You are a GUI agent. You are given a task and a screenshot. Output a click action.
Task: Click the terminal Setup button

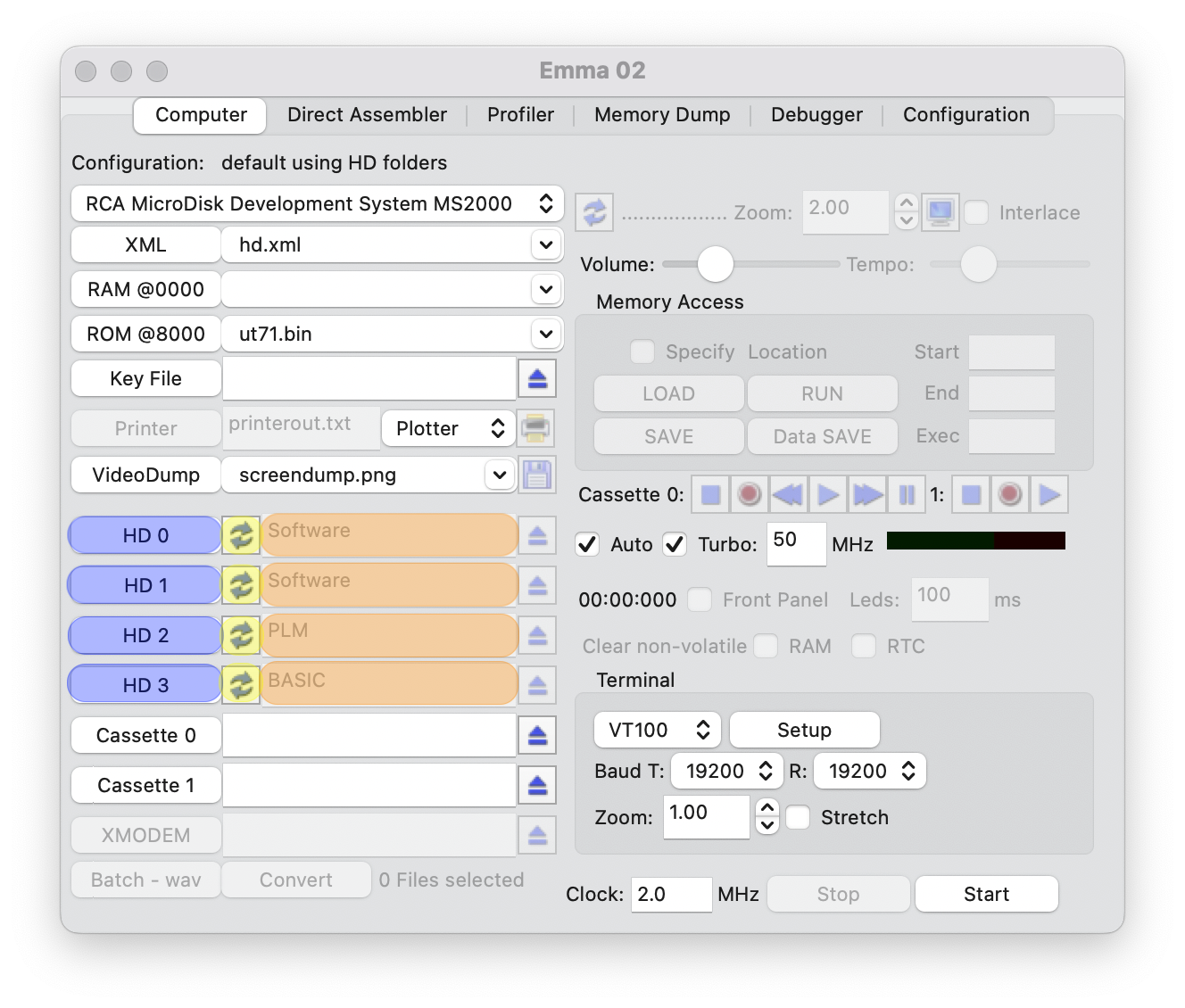coord(804,730)
